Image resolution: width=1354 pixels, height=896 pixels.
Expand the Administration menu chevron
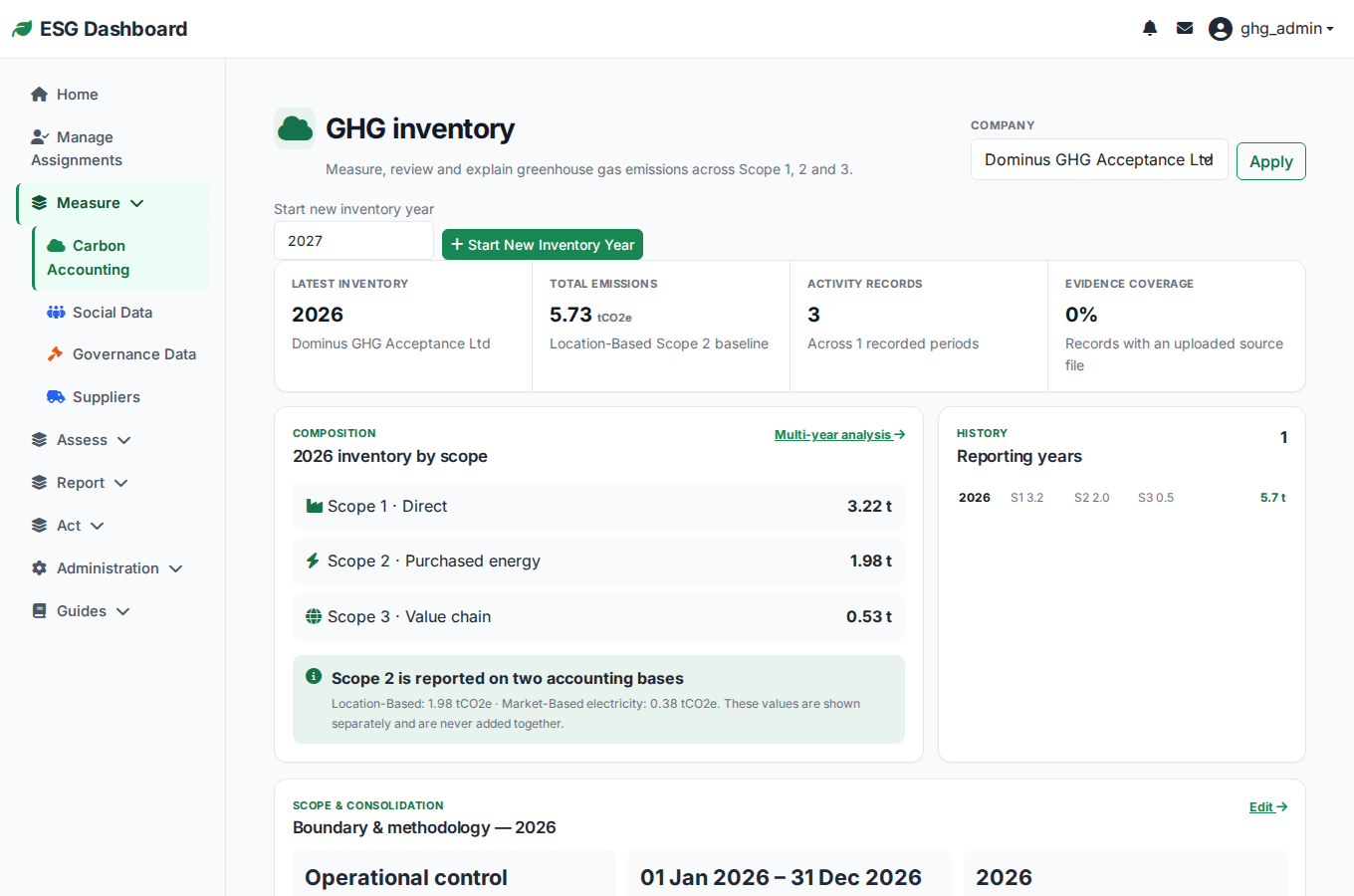point(176,568)
